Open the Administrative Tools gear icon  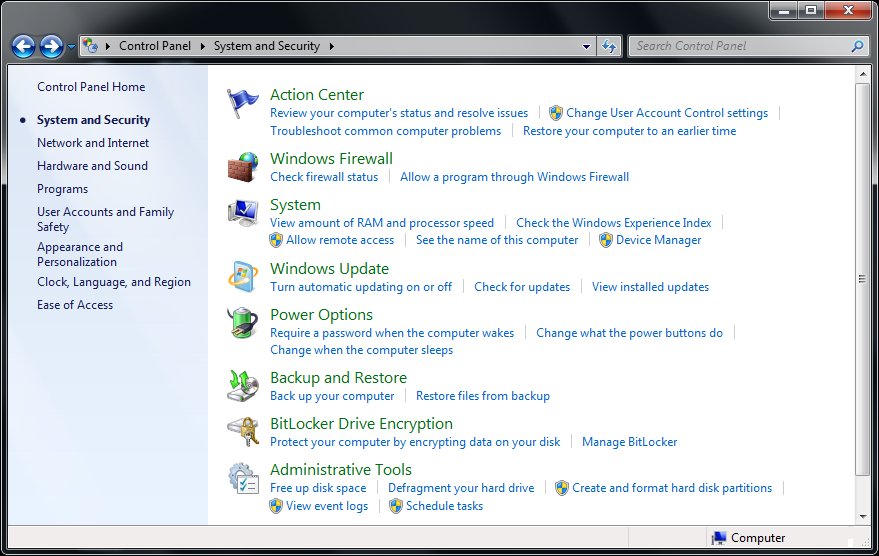point(242,478)
